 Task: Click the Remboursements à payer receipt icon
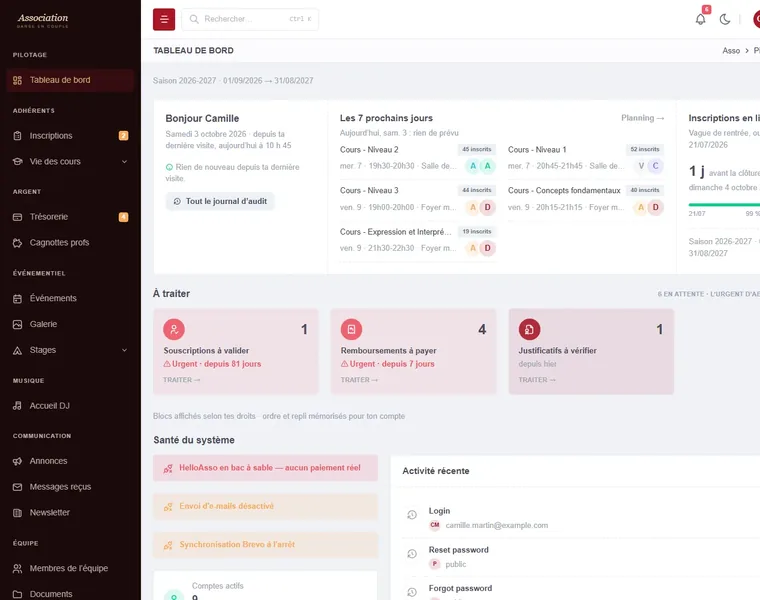click(x=351, y=330)
